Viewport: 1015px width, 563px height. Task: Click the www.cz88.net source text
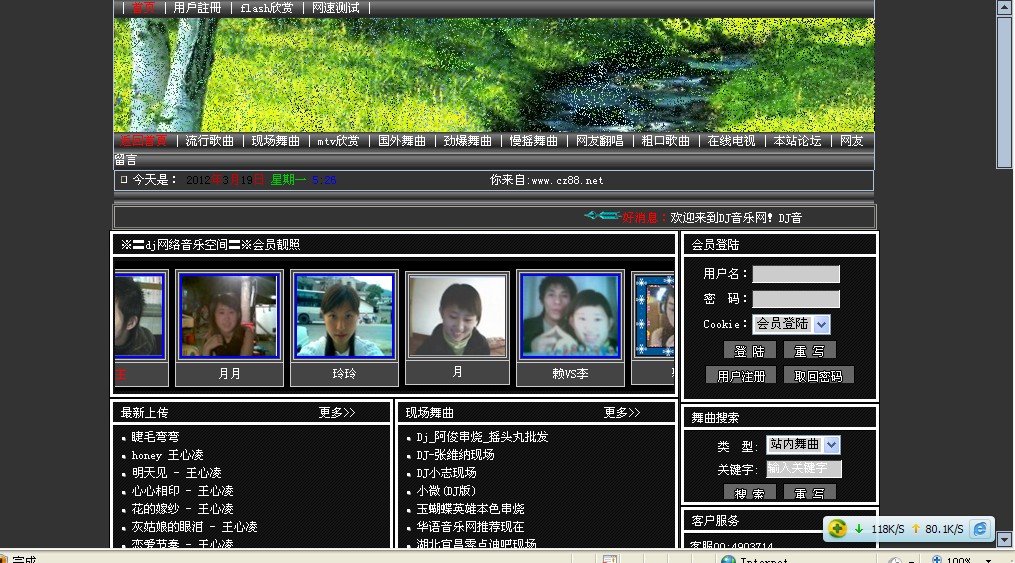566,181
